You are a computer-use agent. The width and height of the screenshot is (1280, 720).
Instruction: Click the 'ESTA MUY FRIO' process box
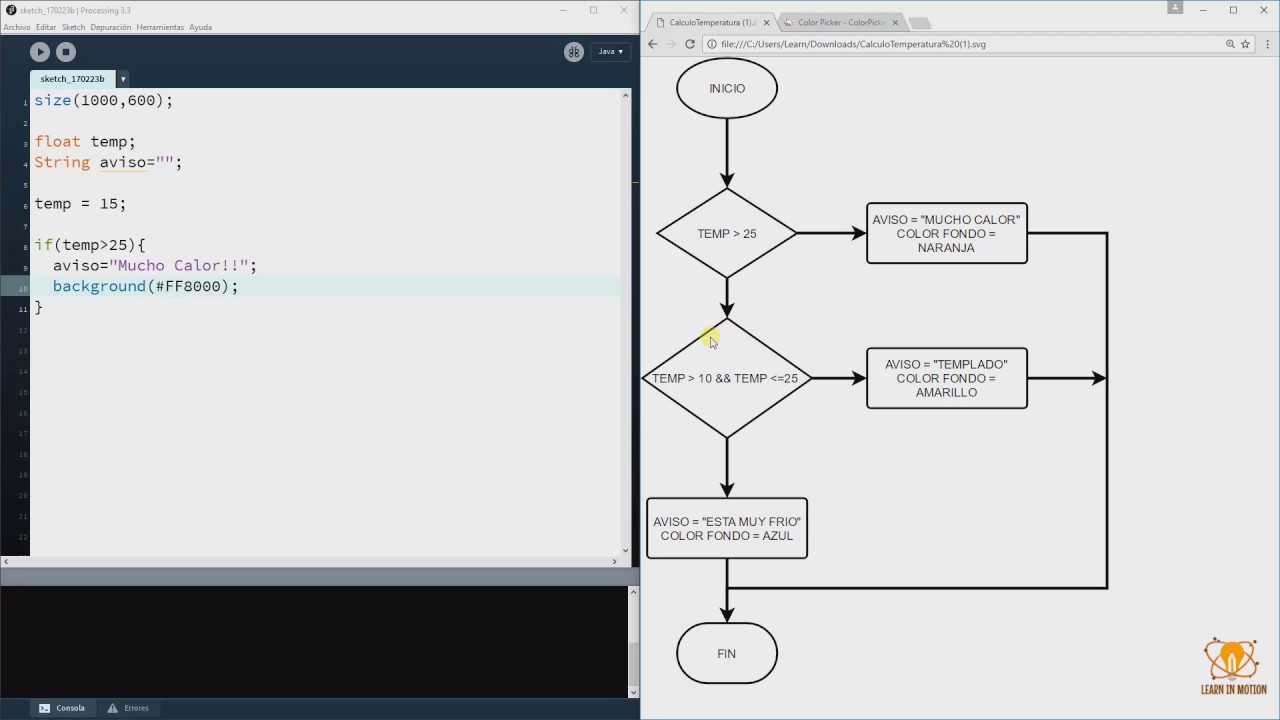(x=727, y=528)
